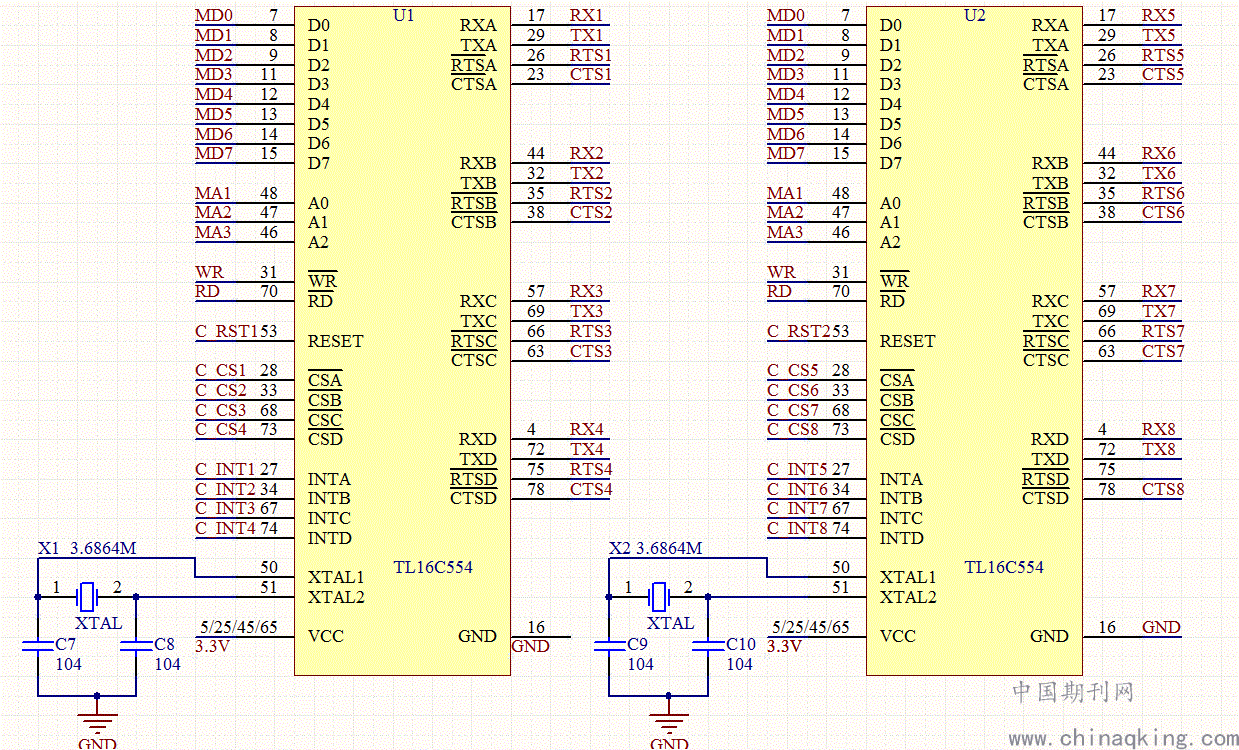This screenshot has width=1239, height=750.
Task: Click the C_RST1 net label
Action: 226,331
